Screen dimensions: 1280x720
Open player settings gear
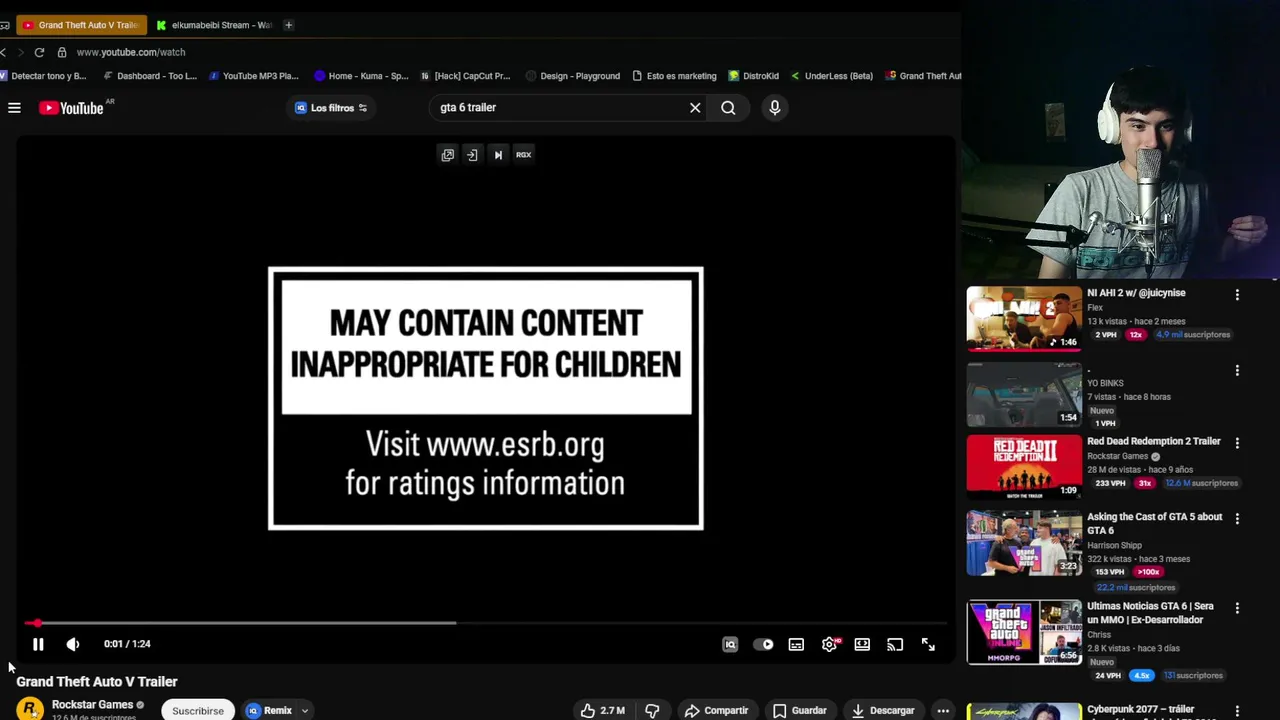[829, 645]
